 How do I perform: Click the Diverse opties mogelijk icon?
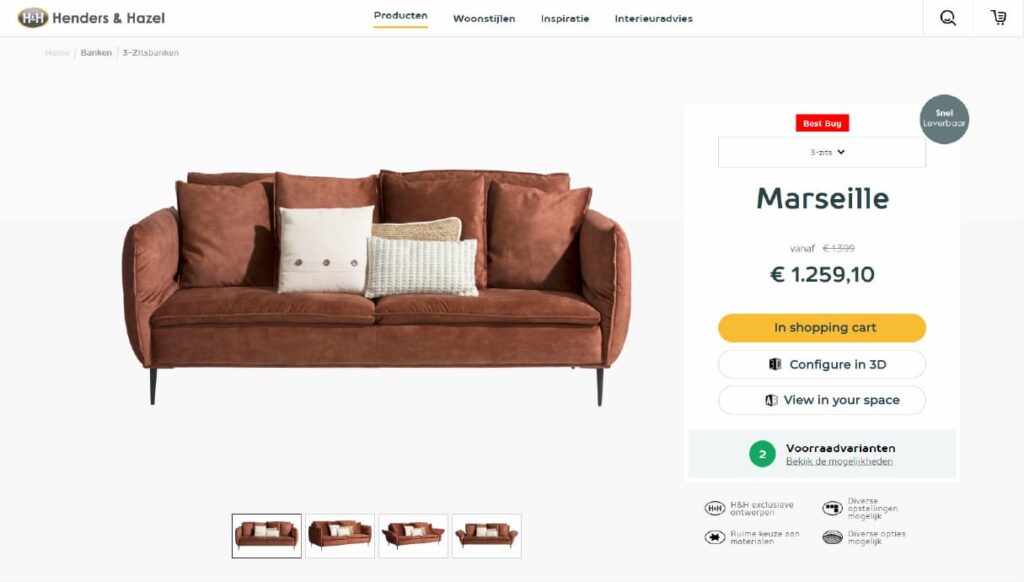tap(832, 538)
